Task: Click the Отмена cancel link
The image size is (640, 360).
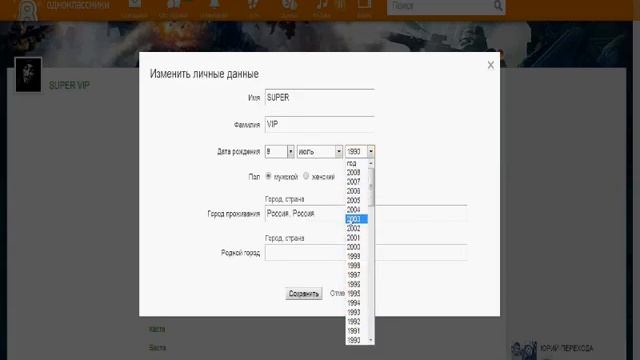Action: (x=338, y=293)
